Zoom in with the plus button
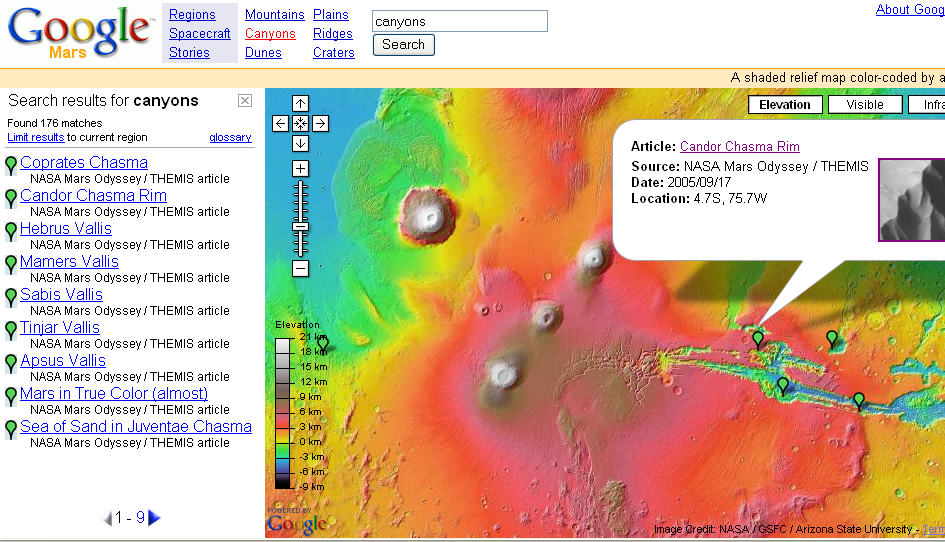This screenshot has width=945, height=542. point(300,168)
